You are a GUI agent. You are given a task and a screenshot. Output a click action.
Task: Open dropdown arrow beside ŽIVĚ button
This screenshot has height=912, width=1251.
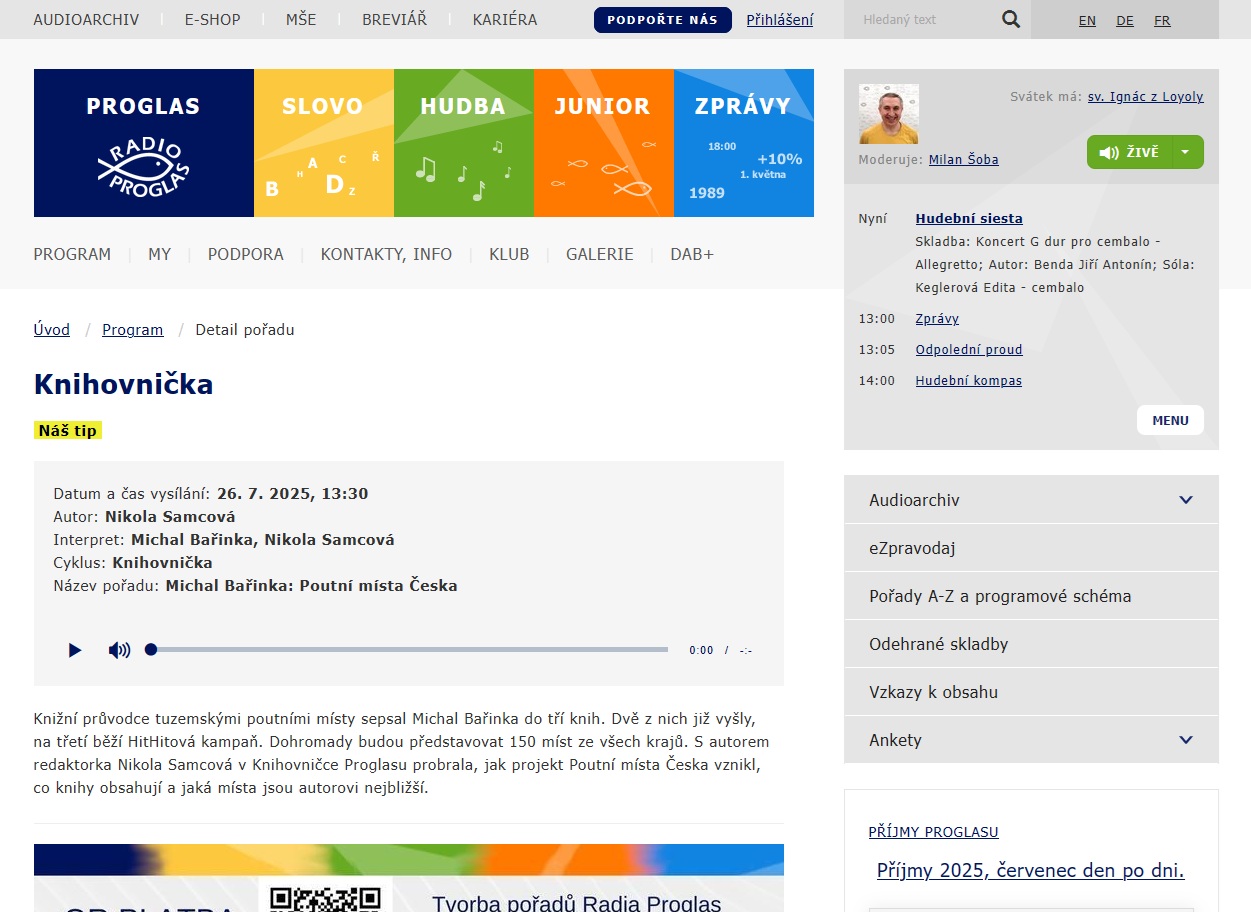(1187, 152)
